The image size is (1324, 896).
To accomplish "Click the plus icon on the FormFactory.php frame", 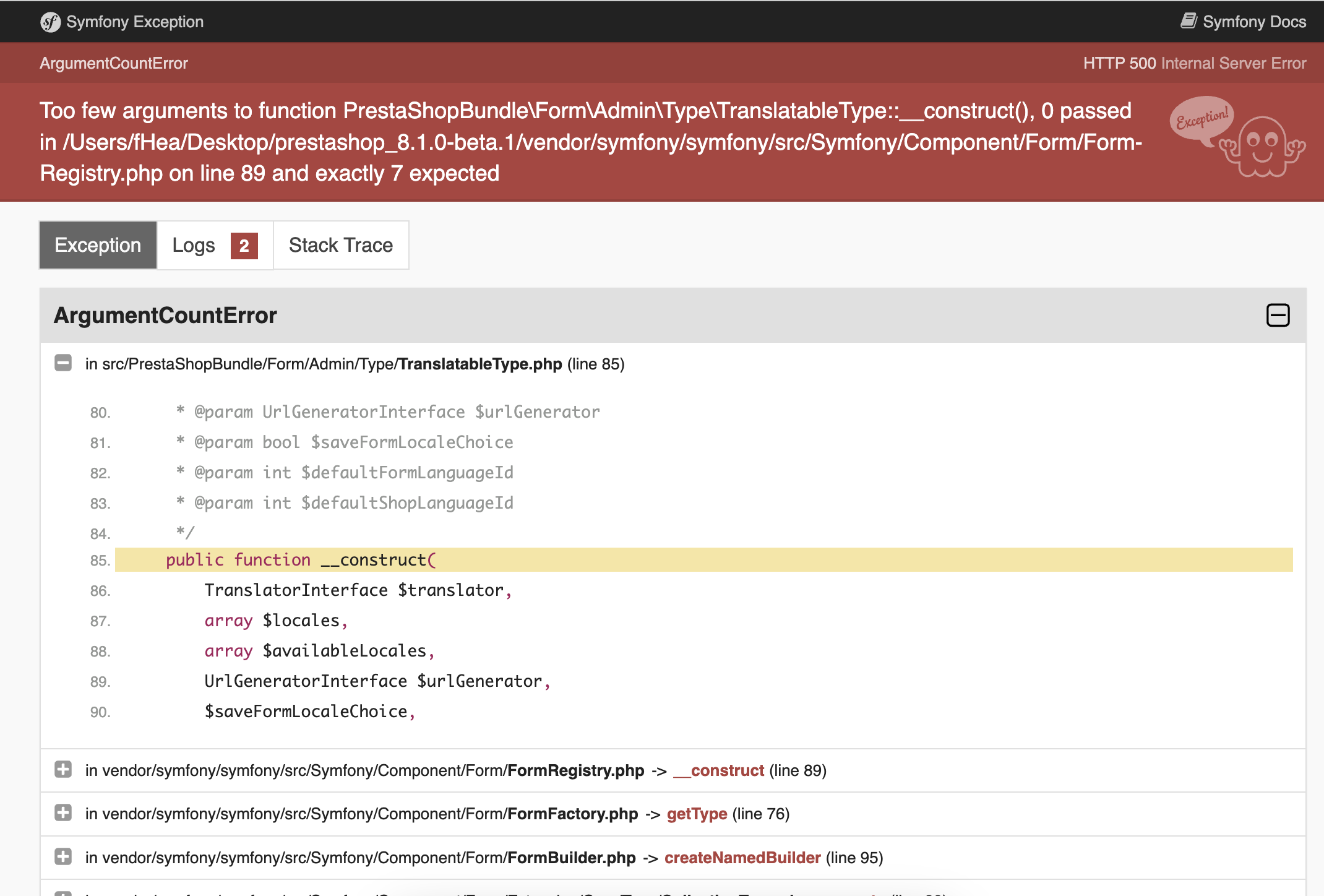I will (62, 814).
